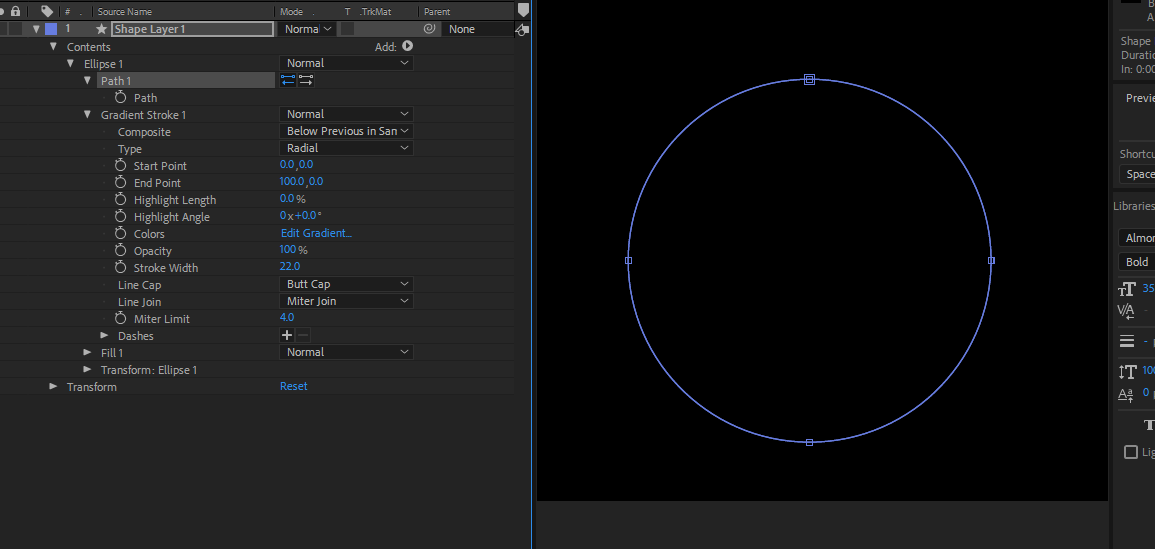
Task: Click Edit Gradient link
Action: (x=317, y=233)
